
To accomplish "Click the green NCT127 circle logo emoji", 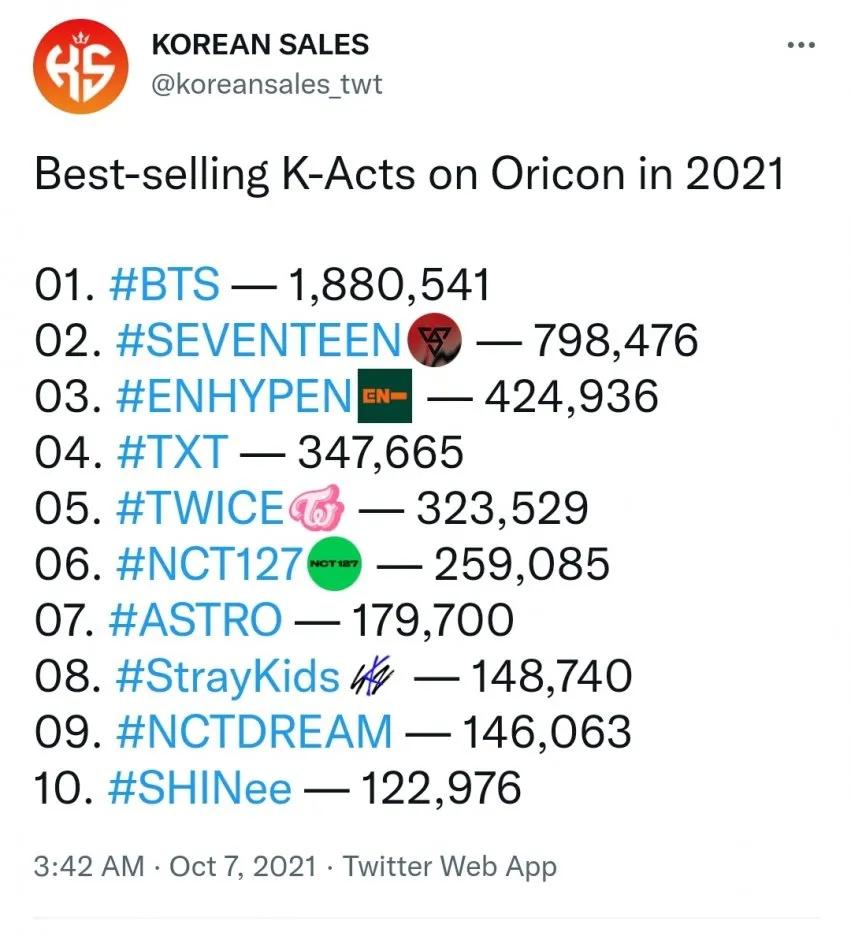I will point(333,563).
